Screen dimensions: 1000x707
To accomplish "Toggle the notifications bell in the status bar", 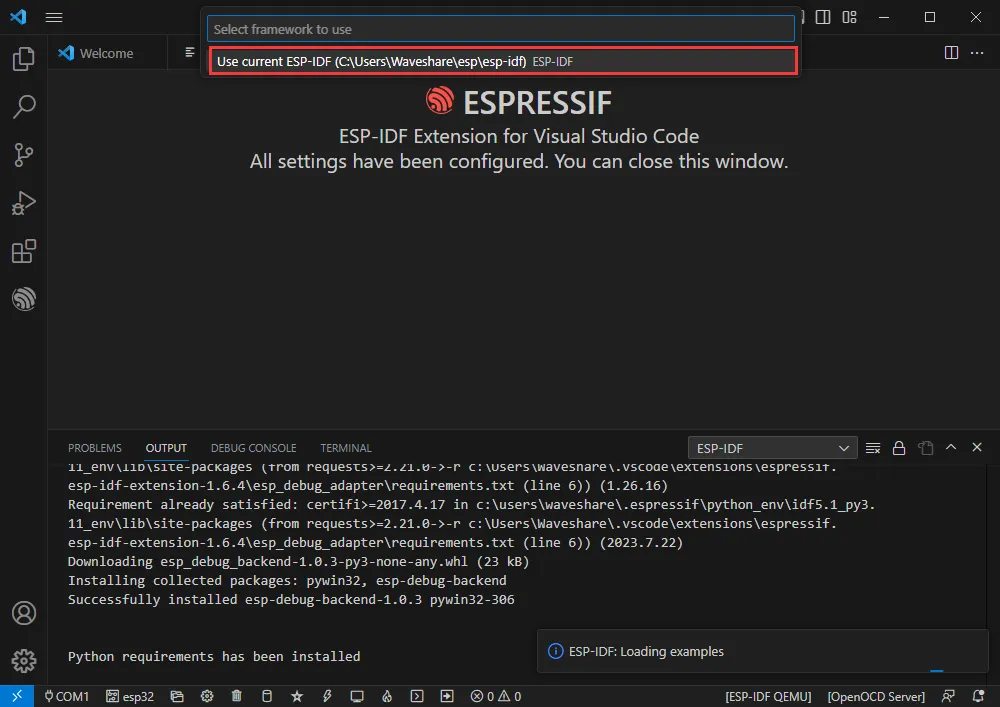I will [979, 696].
